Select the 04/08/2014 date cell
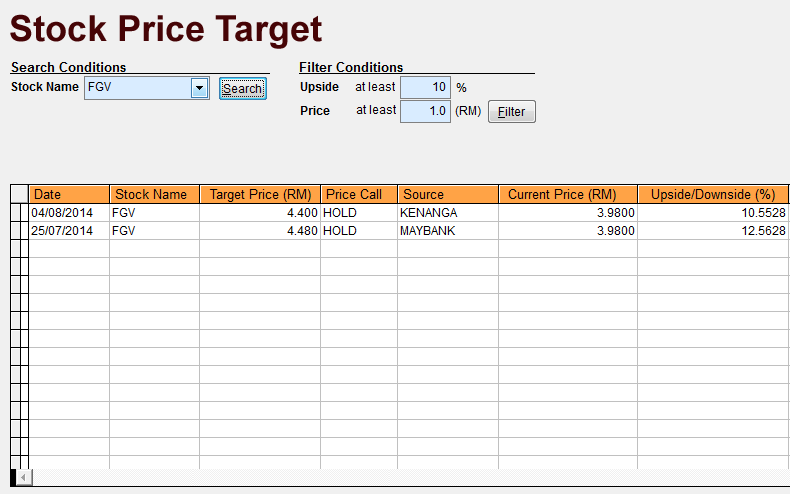 [69, 213]
